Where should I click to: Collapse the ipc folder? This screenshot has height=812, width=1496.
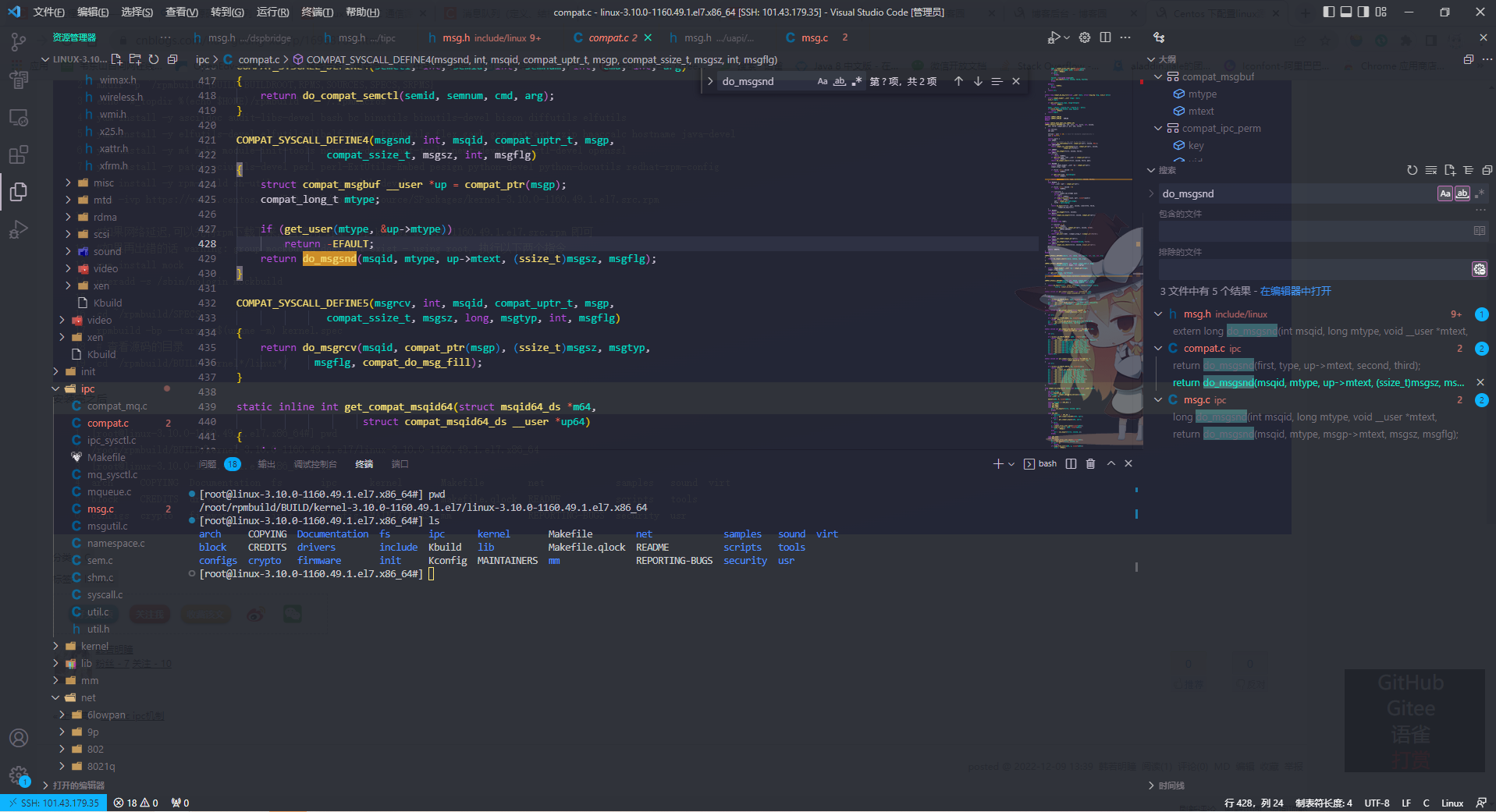click(56, 388)
